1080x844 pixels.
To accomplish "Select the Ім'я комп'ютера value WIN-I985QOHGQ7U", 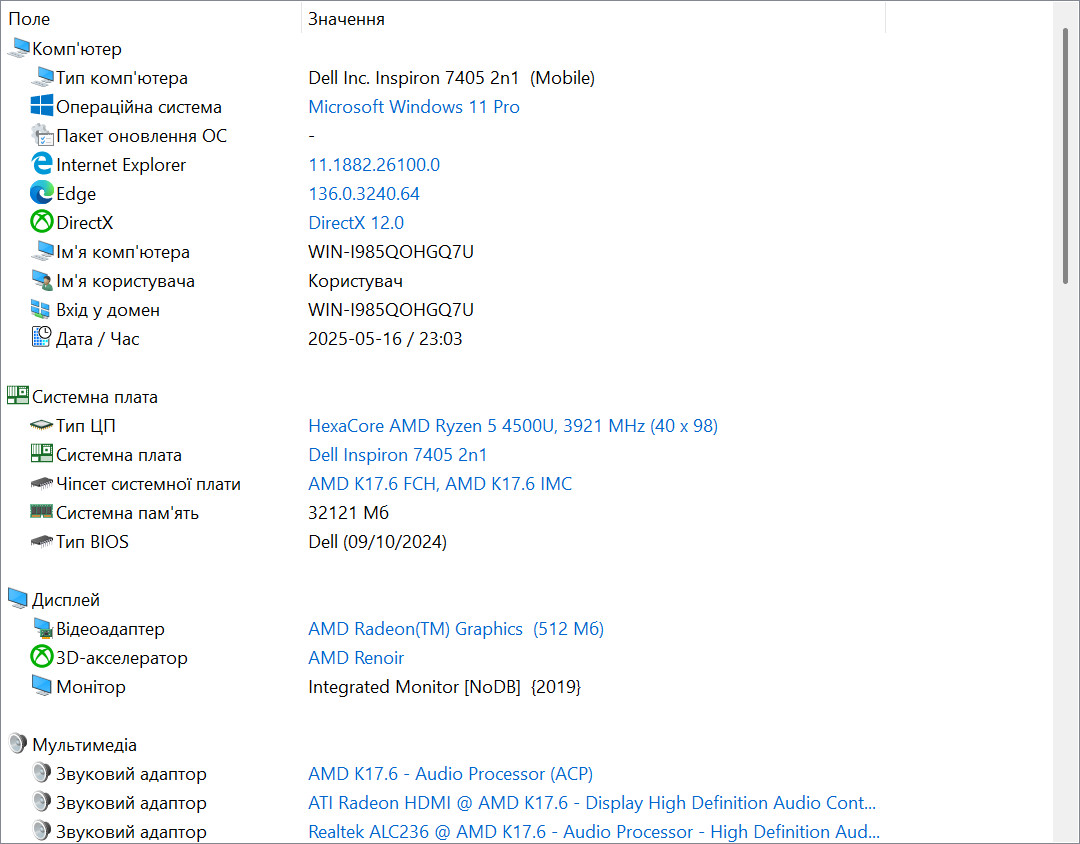I will pos(391,251).
